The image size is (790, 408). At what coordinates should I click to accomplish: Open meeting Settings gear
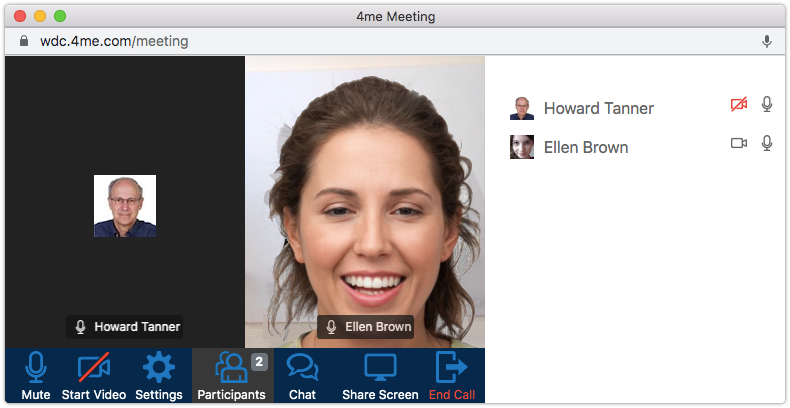159,376
